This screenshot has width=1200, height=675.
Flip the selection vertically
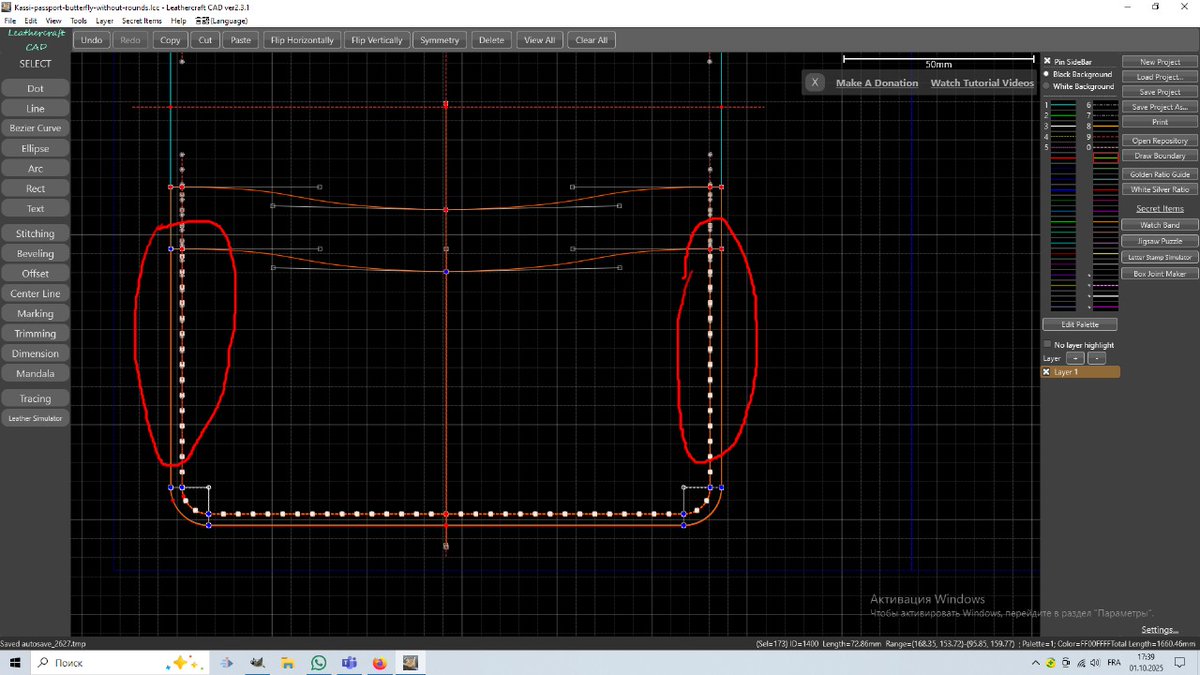coord(377,40)
